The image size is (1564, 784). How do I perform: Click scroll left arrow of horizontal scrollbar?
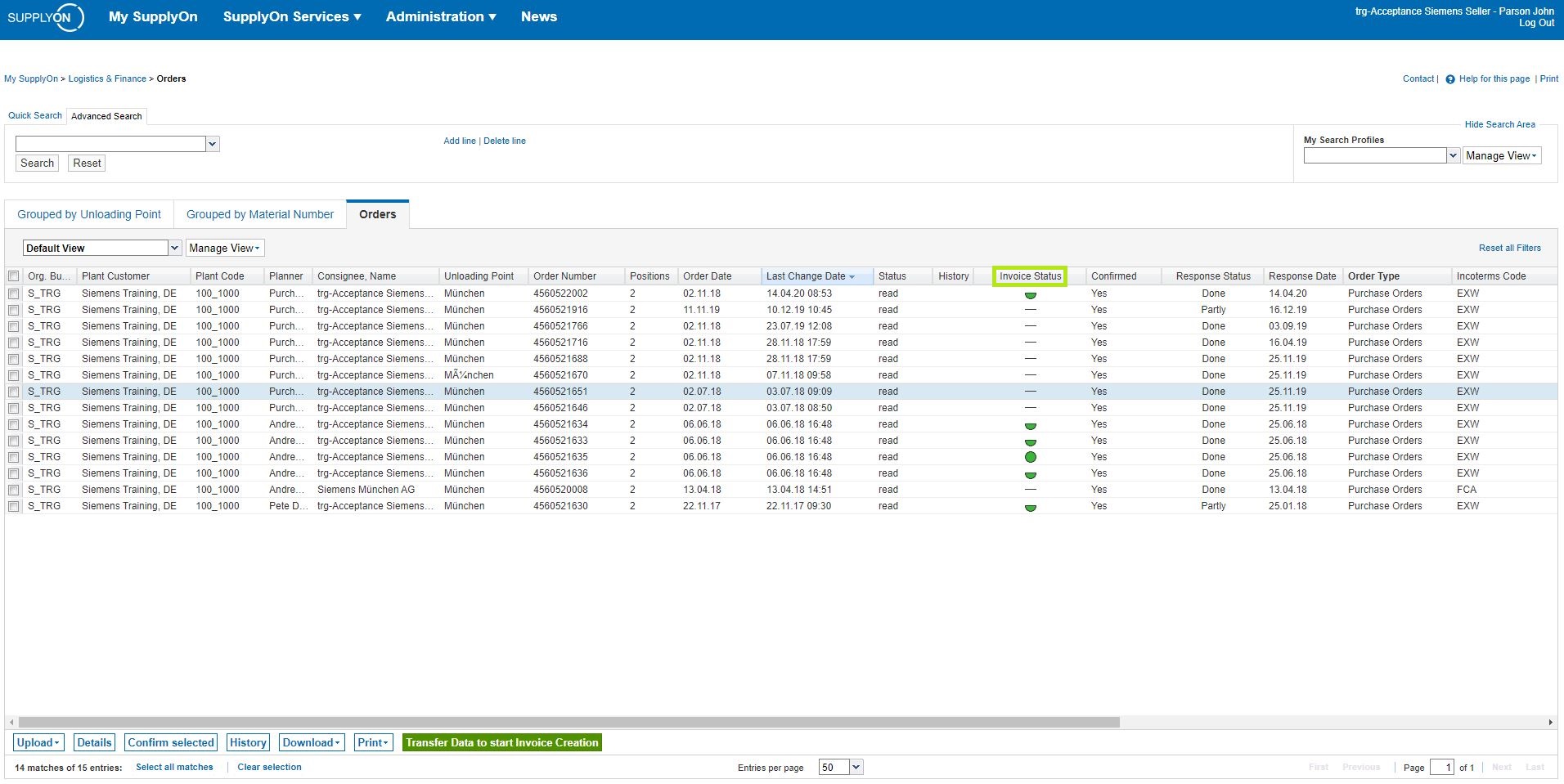click(x=11, y=723)
